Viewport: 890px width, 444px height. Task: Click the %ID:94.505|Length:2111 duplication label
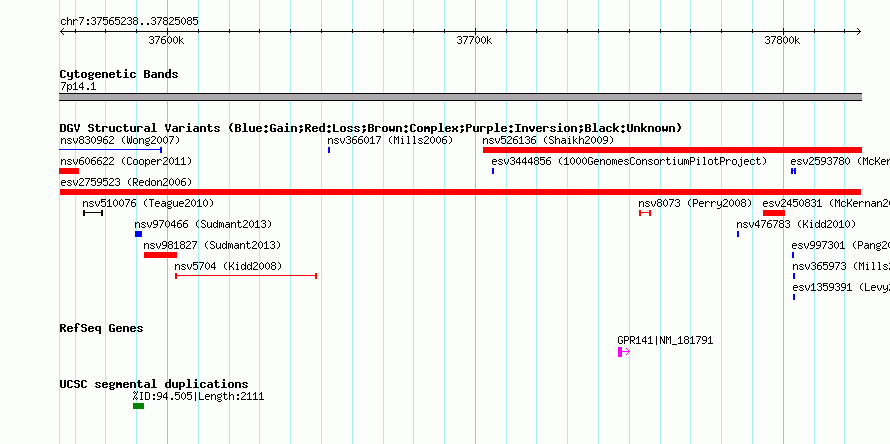[x=199, y=397]
